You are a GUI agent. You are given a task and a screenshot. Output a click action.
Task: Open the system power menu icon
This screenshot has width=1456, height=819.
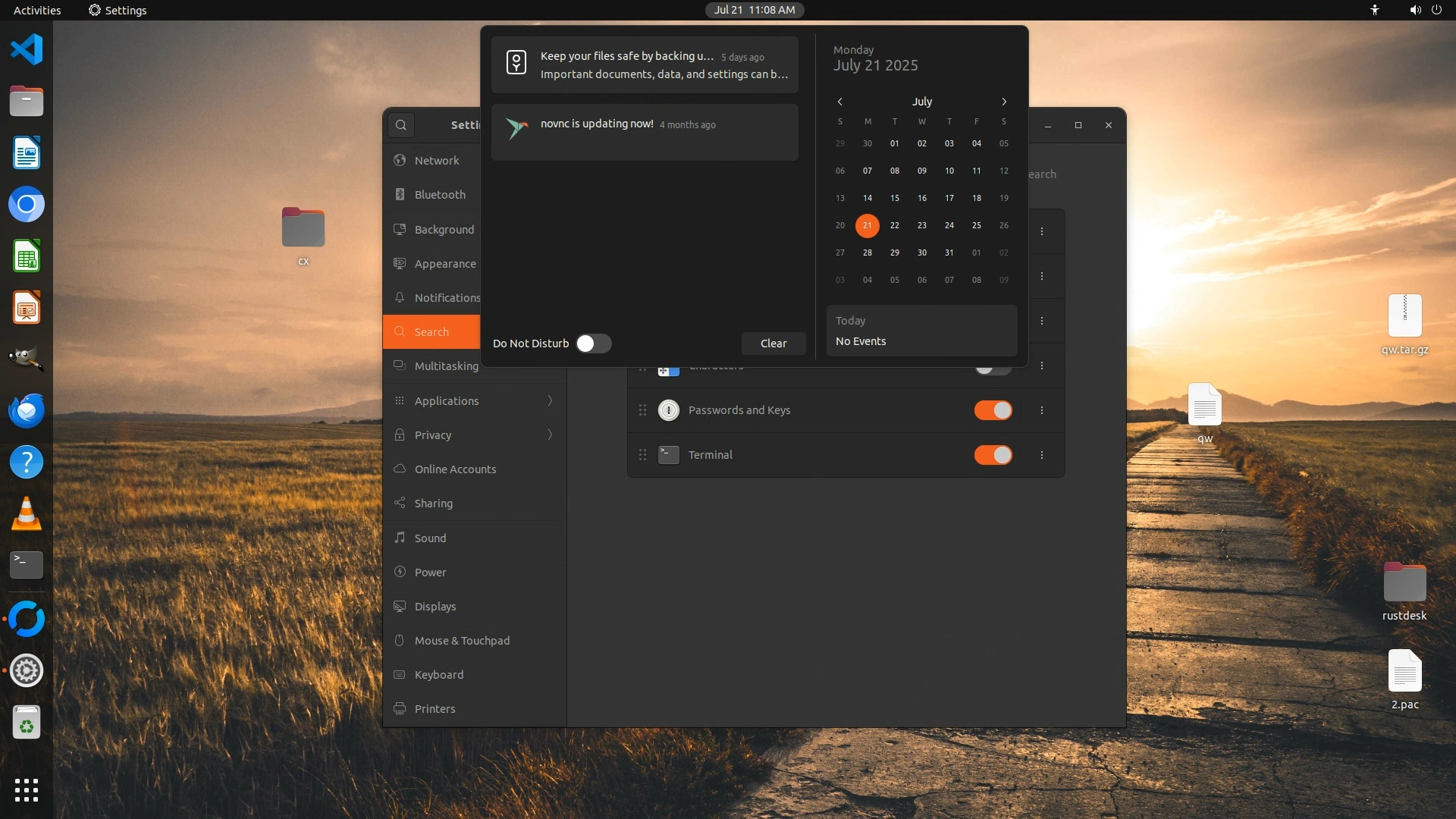point(1436,10)
